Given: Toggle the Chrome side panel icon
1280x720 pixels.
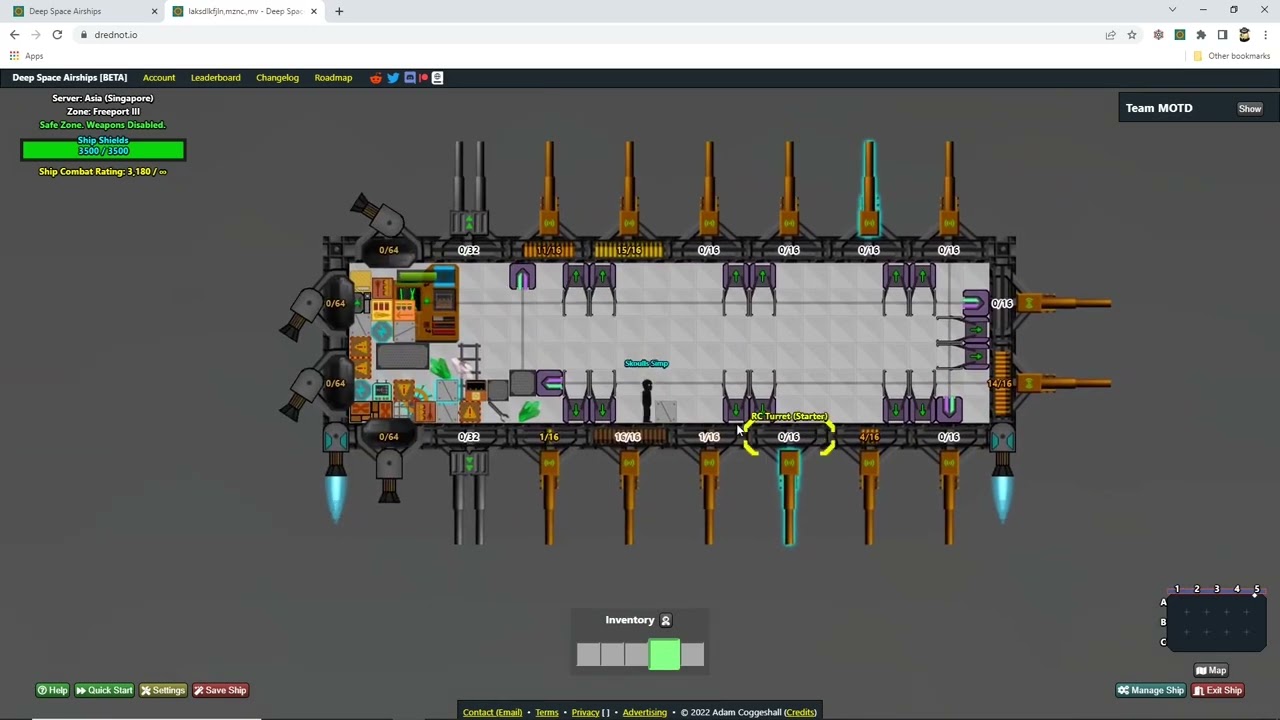Looking at the screenshot, I should pos(1222,35).
